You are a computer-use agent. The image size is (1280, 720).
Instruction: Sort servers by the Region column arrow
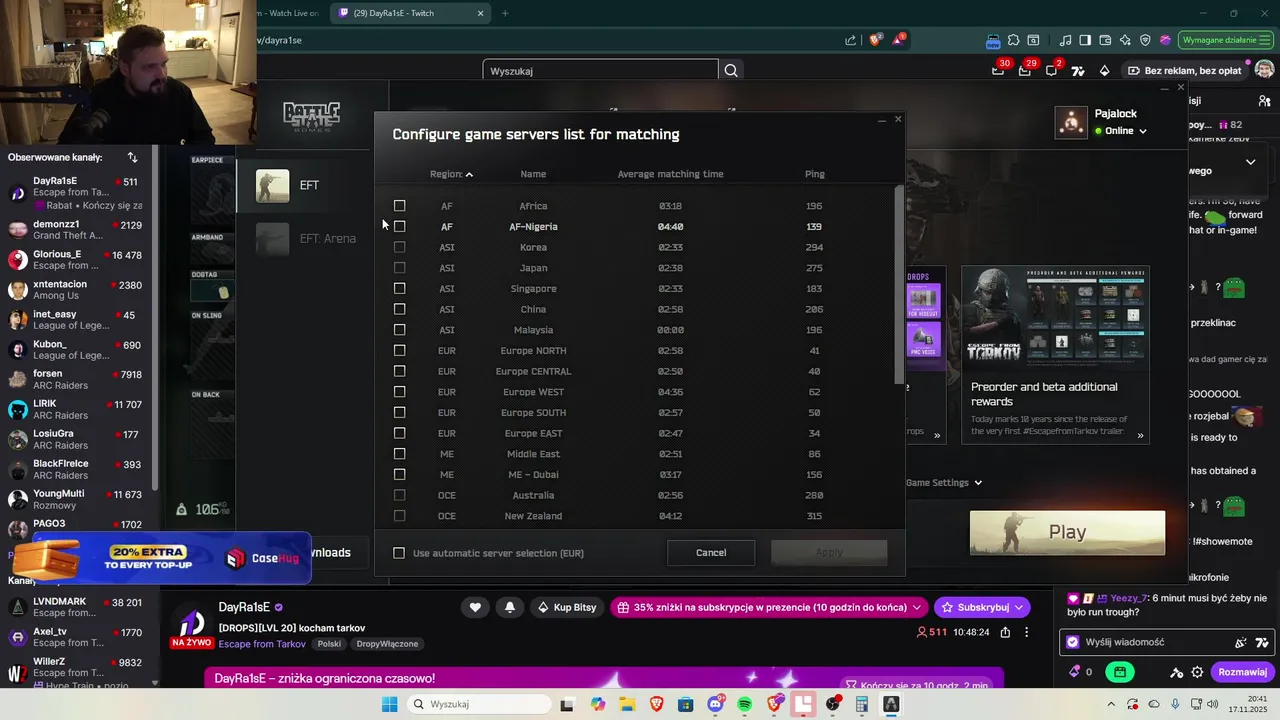point(469,174)
